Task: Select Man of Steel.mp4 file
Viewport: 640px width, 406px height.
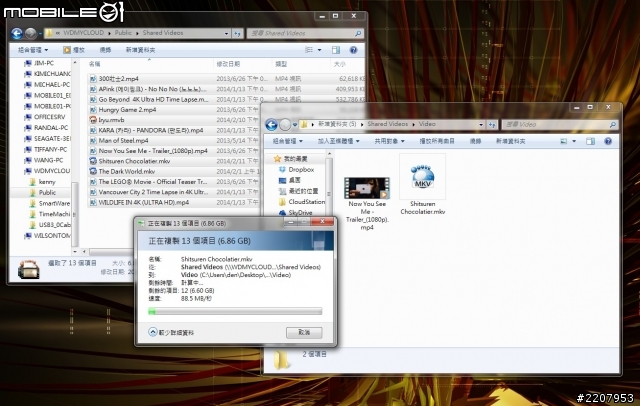Action: pyautogui.click(x=123, y=140)
